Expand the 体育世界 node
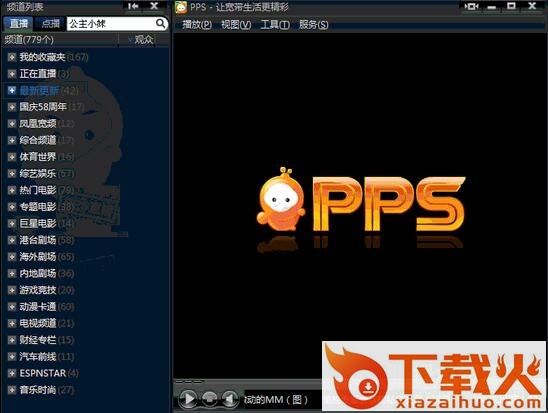The width and height of the screenshot is (548, 413). point(12,157)
